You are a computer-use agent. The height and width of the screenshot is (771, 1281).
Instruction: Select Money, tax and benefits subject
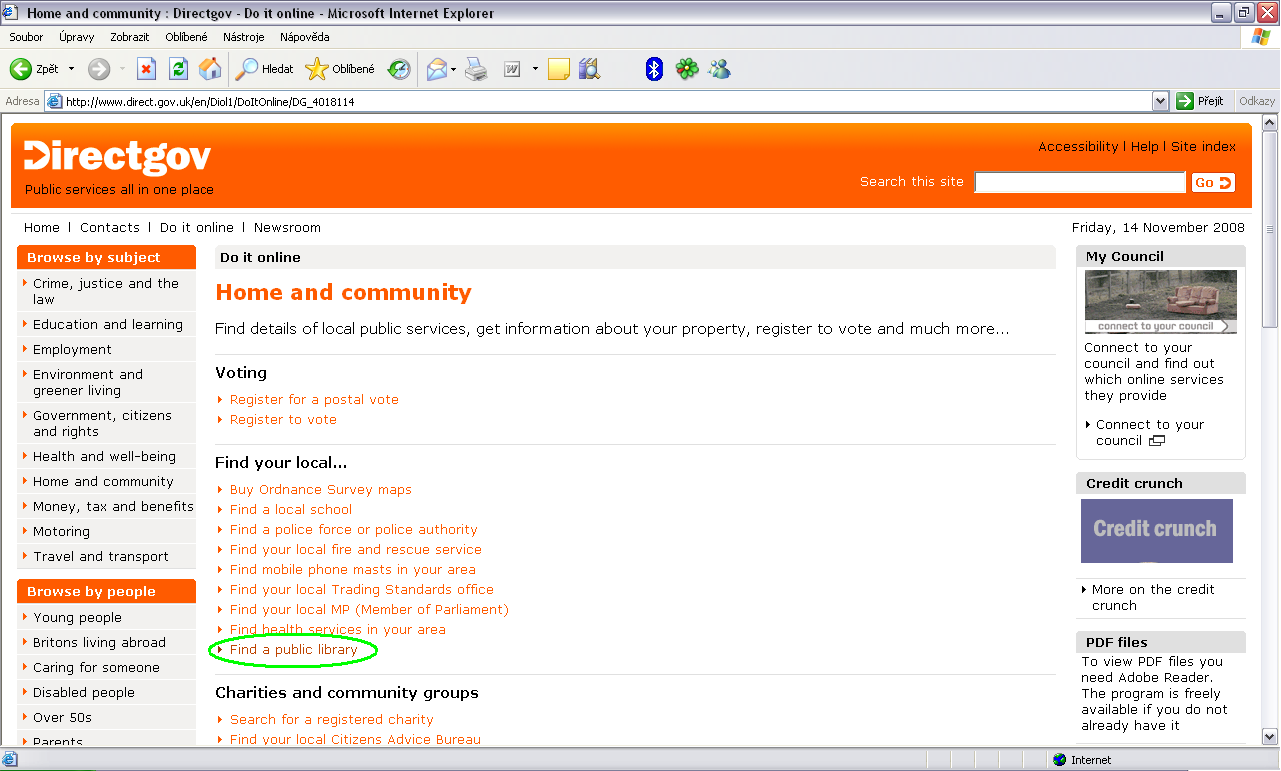tap(113, 506)
